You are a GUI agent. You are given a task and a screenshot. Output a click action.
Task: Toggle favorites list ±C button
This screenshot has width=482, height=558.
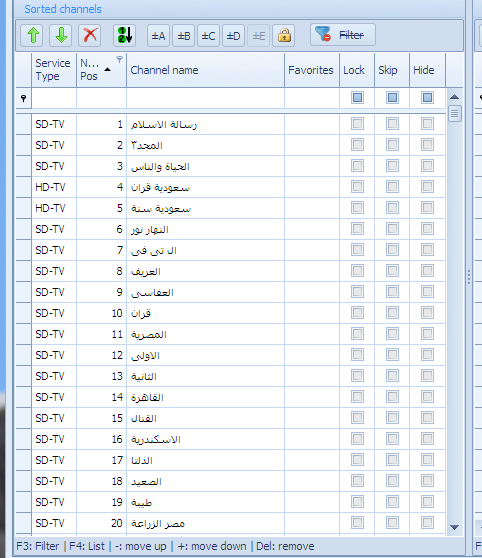click(208, 36)
